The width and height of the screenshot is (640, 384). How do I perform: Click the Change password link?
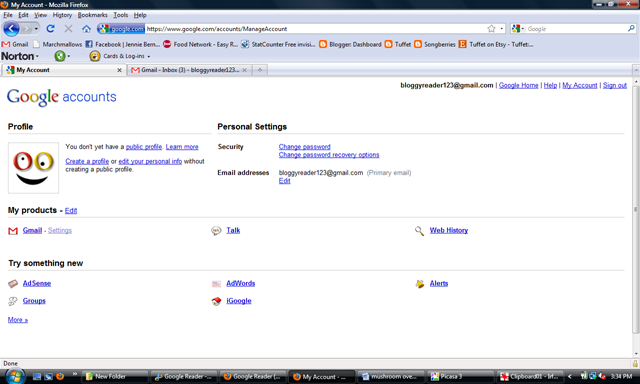(304, 146)
